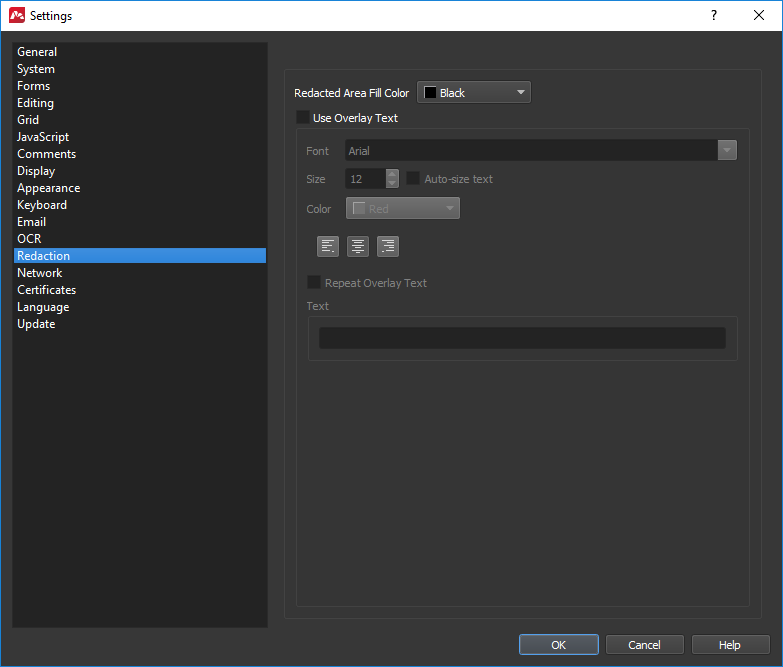Increase the font size with up arrow
This screenshot has width=783, height=667.
[392, 174]
